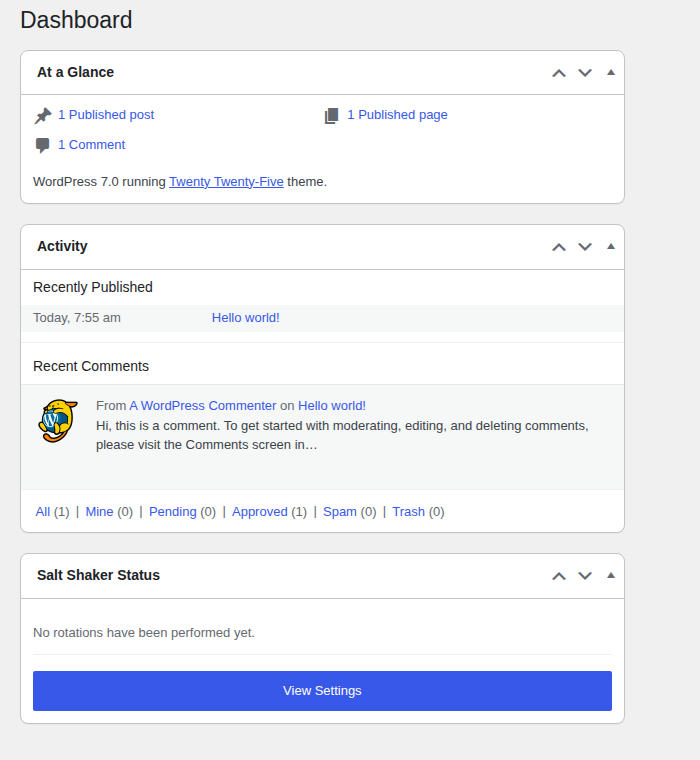Screen dimensions: 700x760
Task: Filter comments by Trash
Action: pyautogui.click(x=408, y=512)
